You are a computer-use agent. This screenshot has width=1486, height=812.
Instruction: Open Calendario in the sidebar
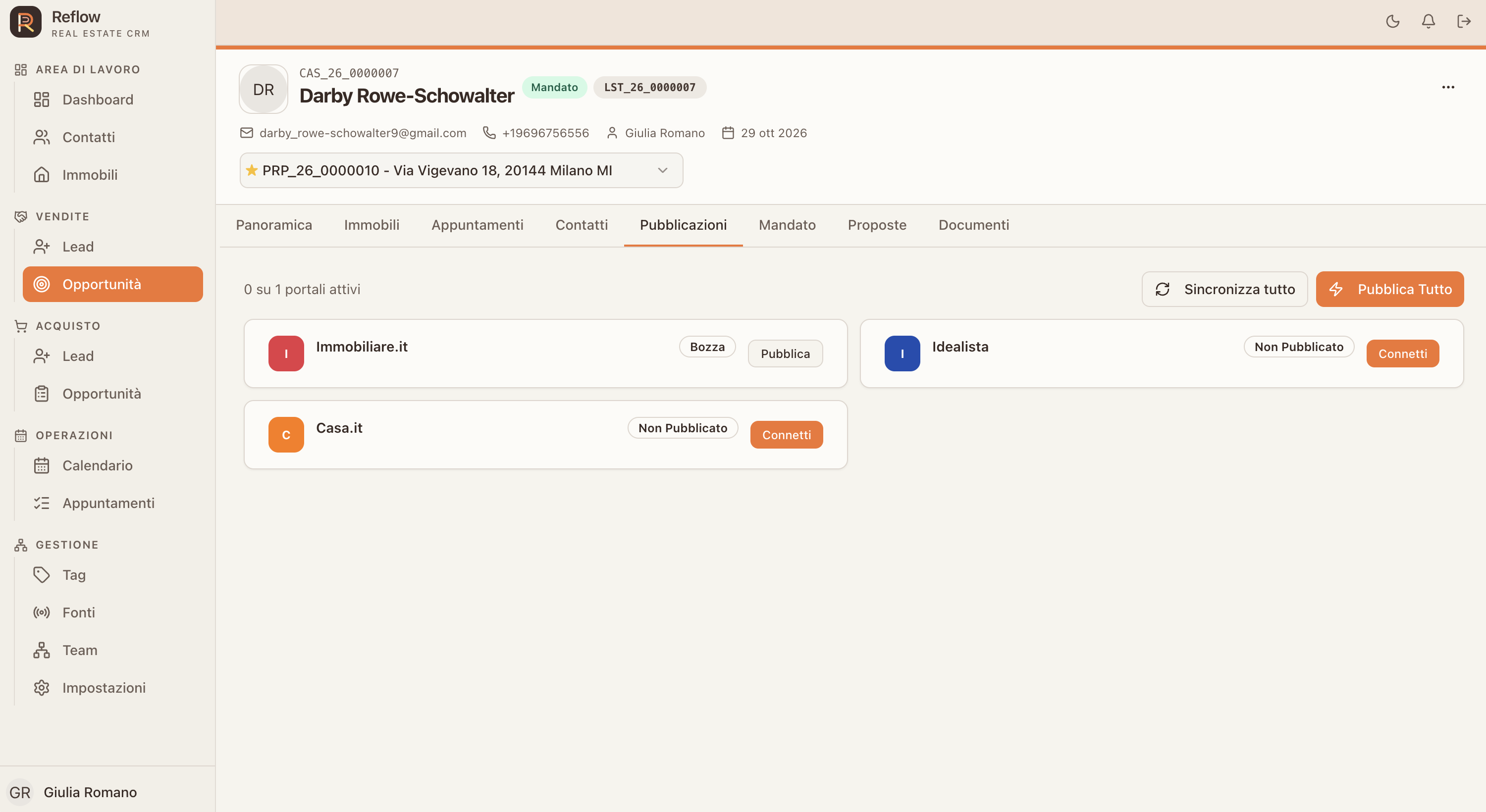[113, 465]
